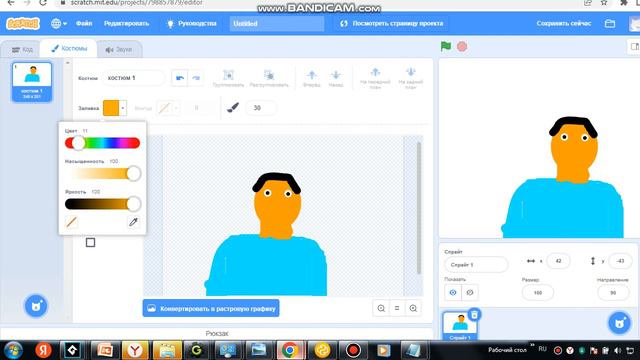Open the language globe menu
This screenshot has width=640, height=360.
tap(59, 23)
